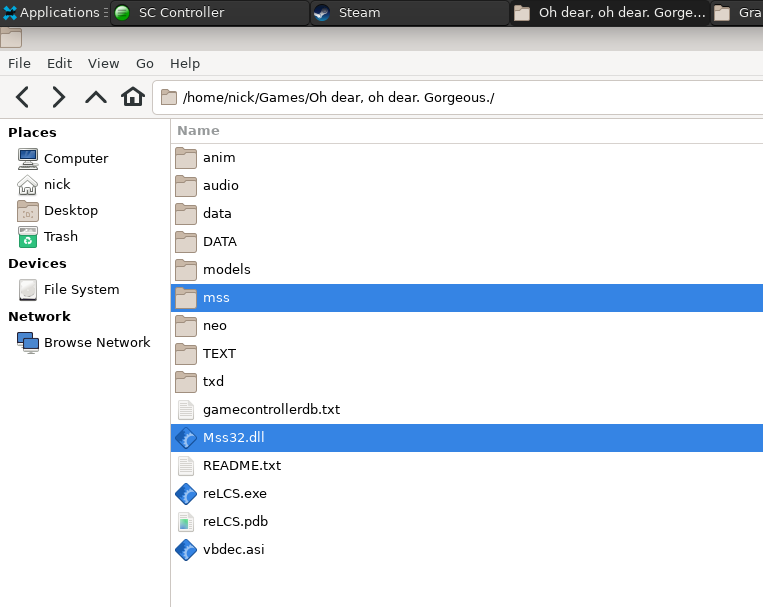Go back to the previous folder

[22, 97]
